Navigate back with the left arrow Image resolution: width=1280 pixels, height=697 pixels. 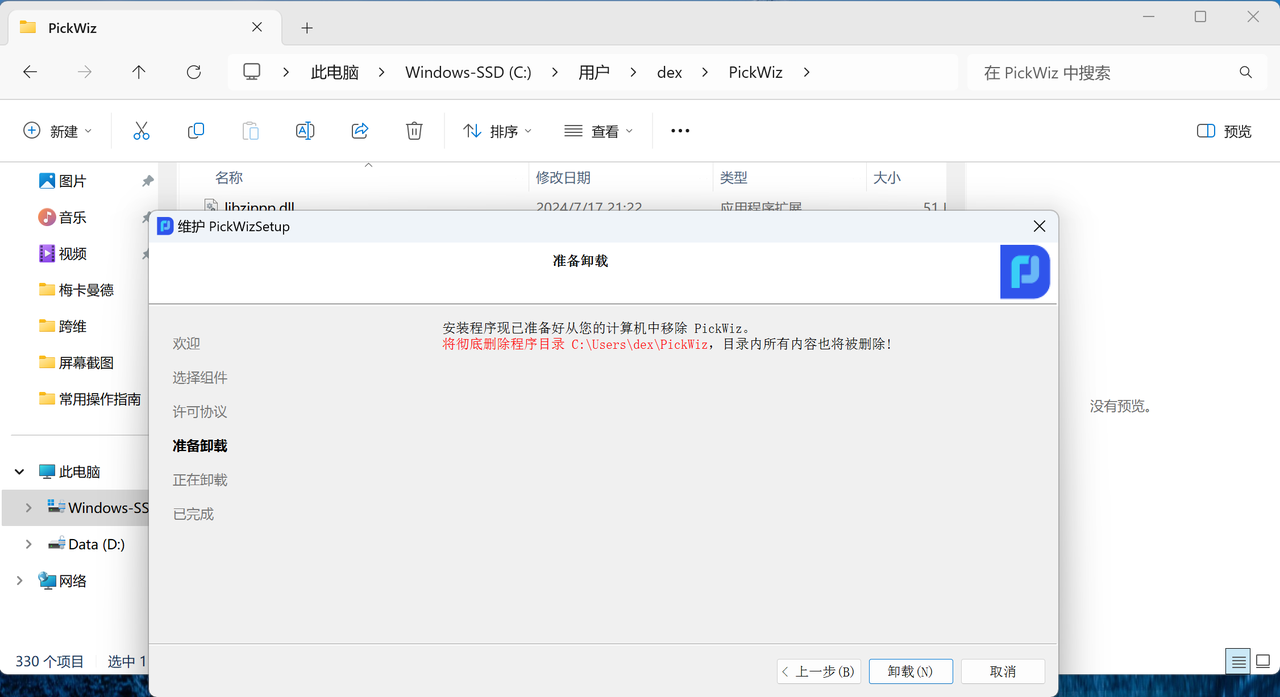(30, 72)
